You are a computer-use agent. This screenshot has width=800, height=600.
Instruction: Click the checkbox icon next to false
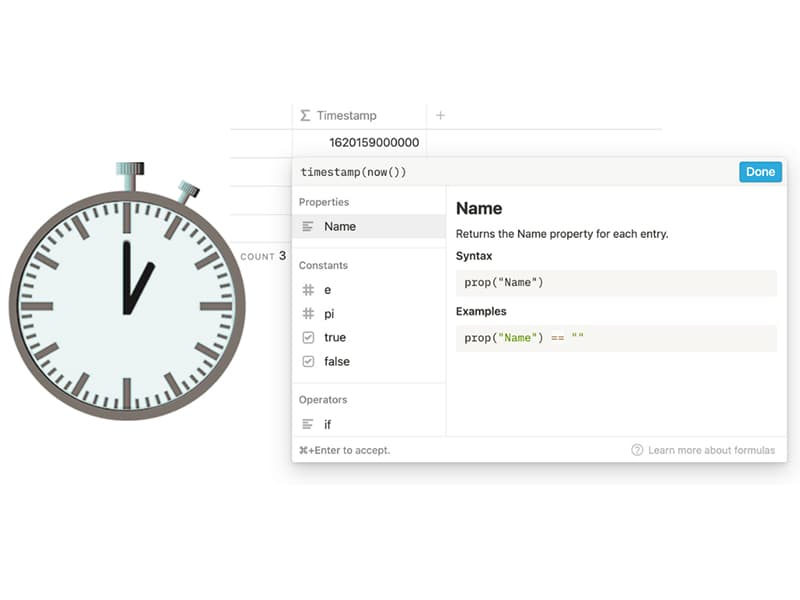pos(308,361)
